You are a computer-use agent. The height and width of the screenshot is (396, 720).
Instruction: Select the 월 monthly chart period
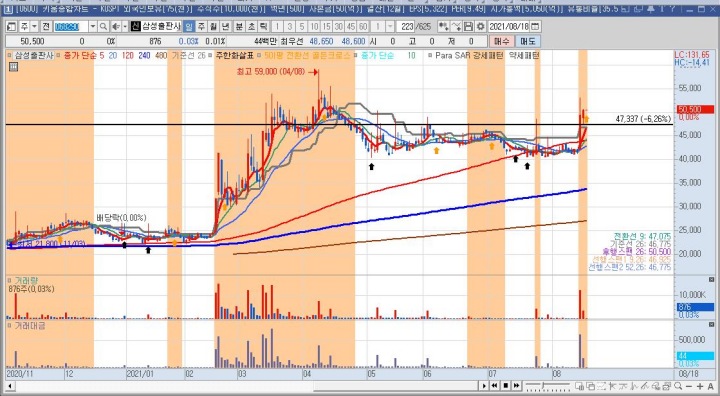pyautogui.click(x=214, y=27)
